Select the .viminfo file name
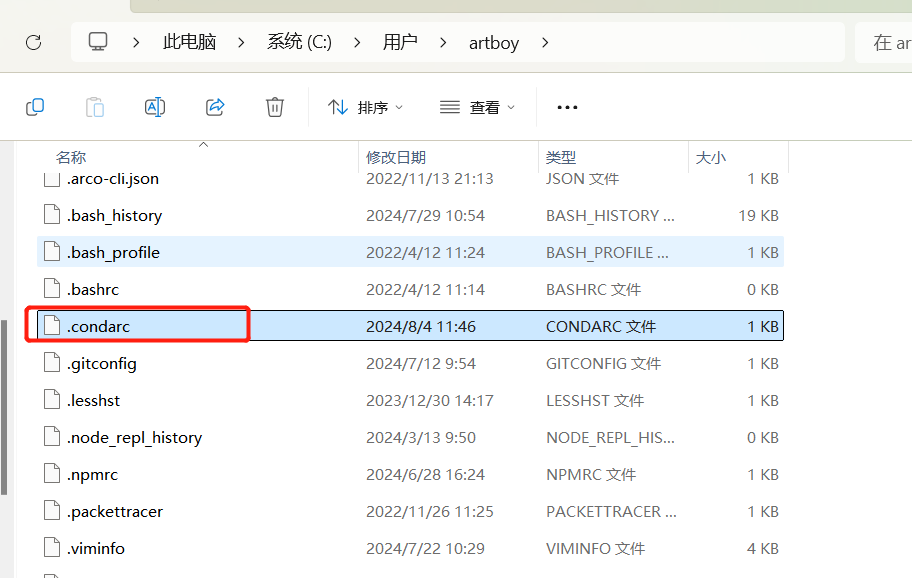 click(x=95, y=548)
